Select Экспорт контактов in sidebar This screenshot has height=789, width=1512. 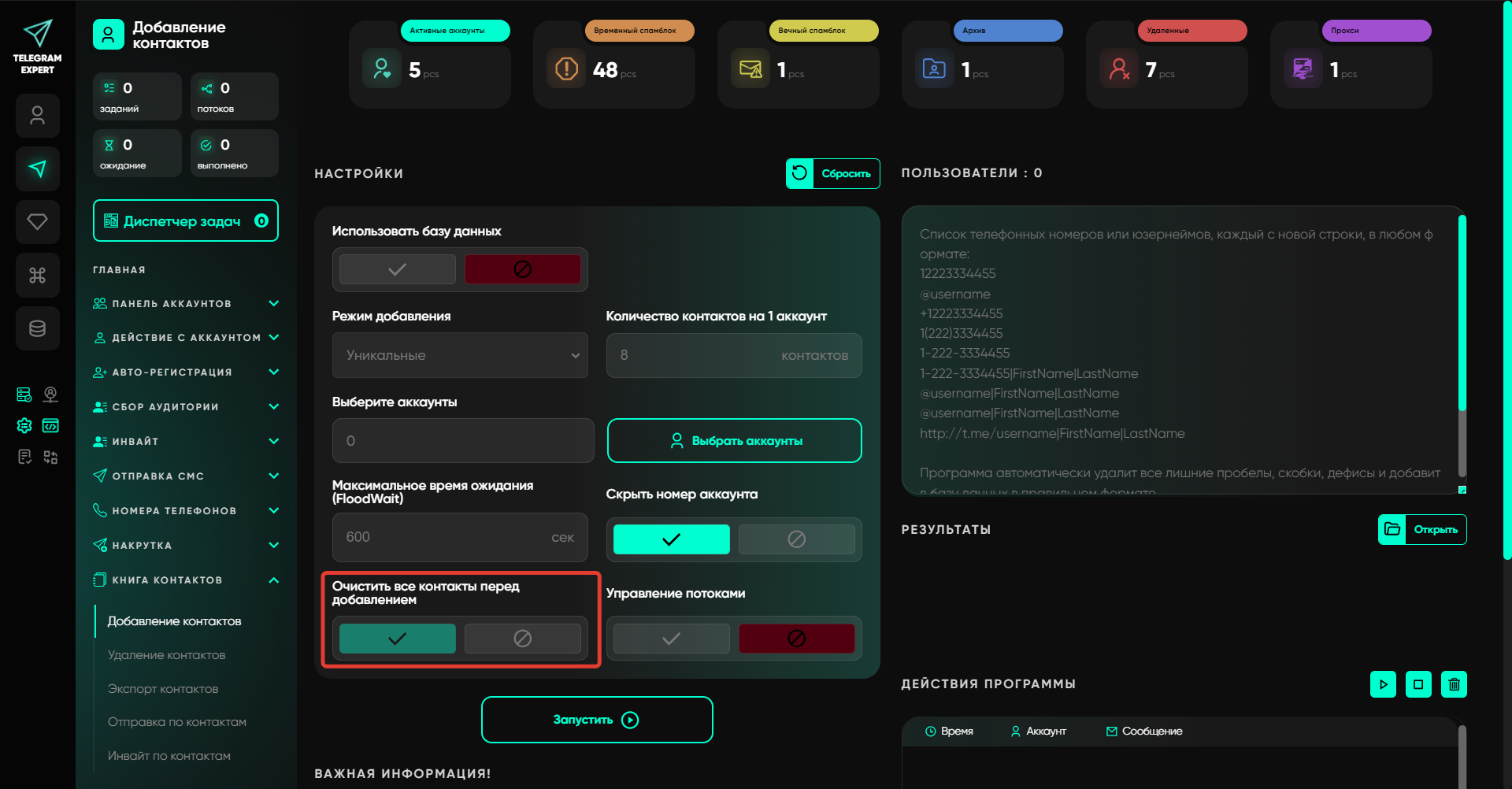pyautogui.click(x=163, y=689)
